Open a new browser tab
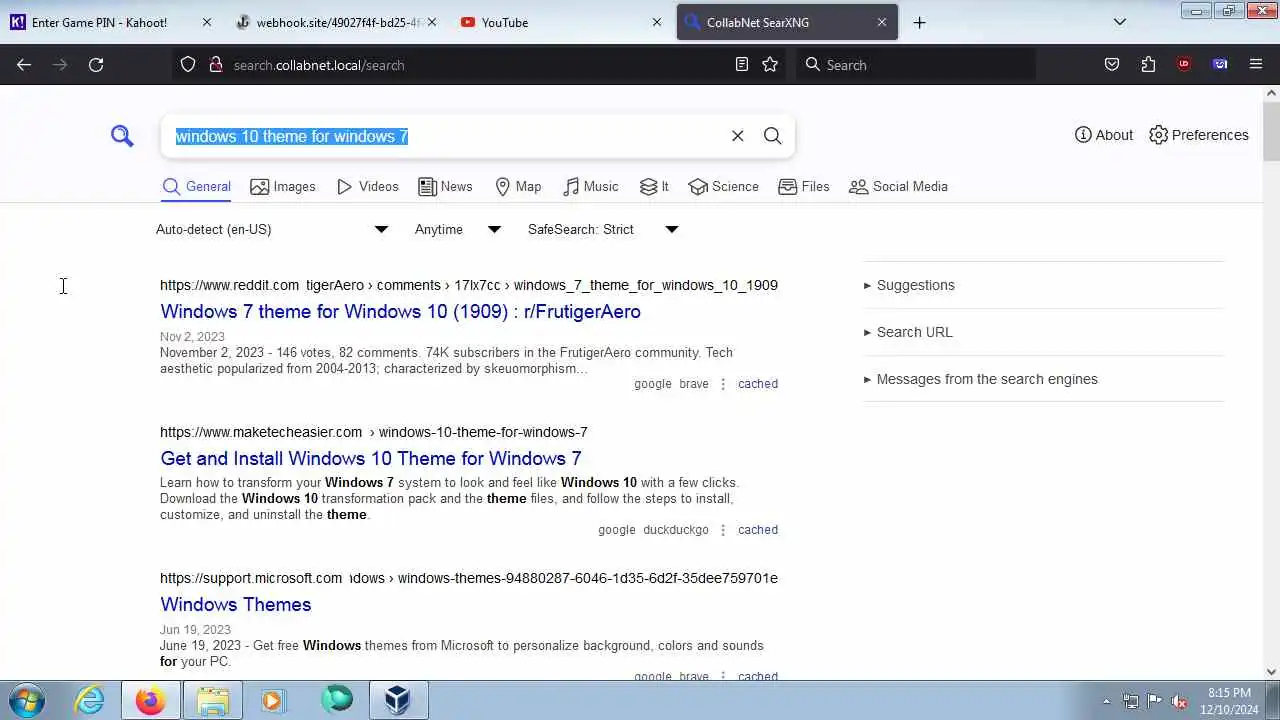1280x720 pixels. click(x=920, y=22)
